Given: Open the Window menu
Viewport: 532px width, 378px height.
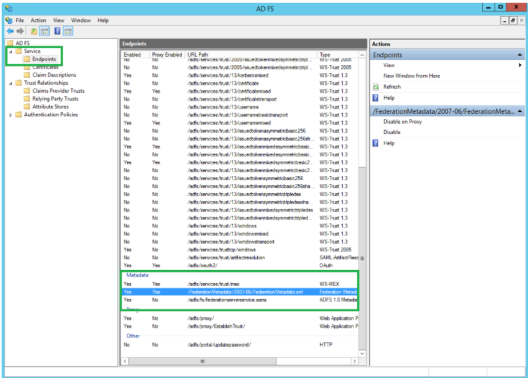Looking at the screenshot, I should pyautogui.click(x=81, y=20).
